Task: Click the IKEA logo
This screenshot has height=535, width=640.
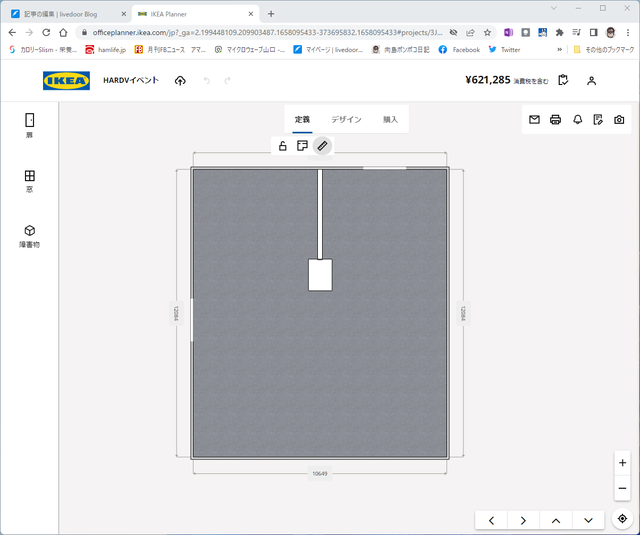Action: [x=66, y=80]
